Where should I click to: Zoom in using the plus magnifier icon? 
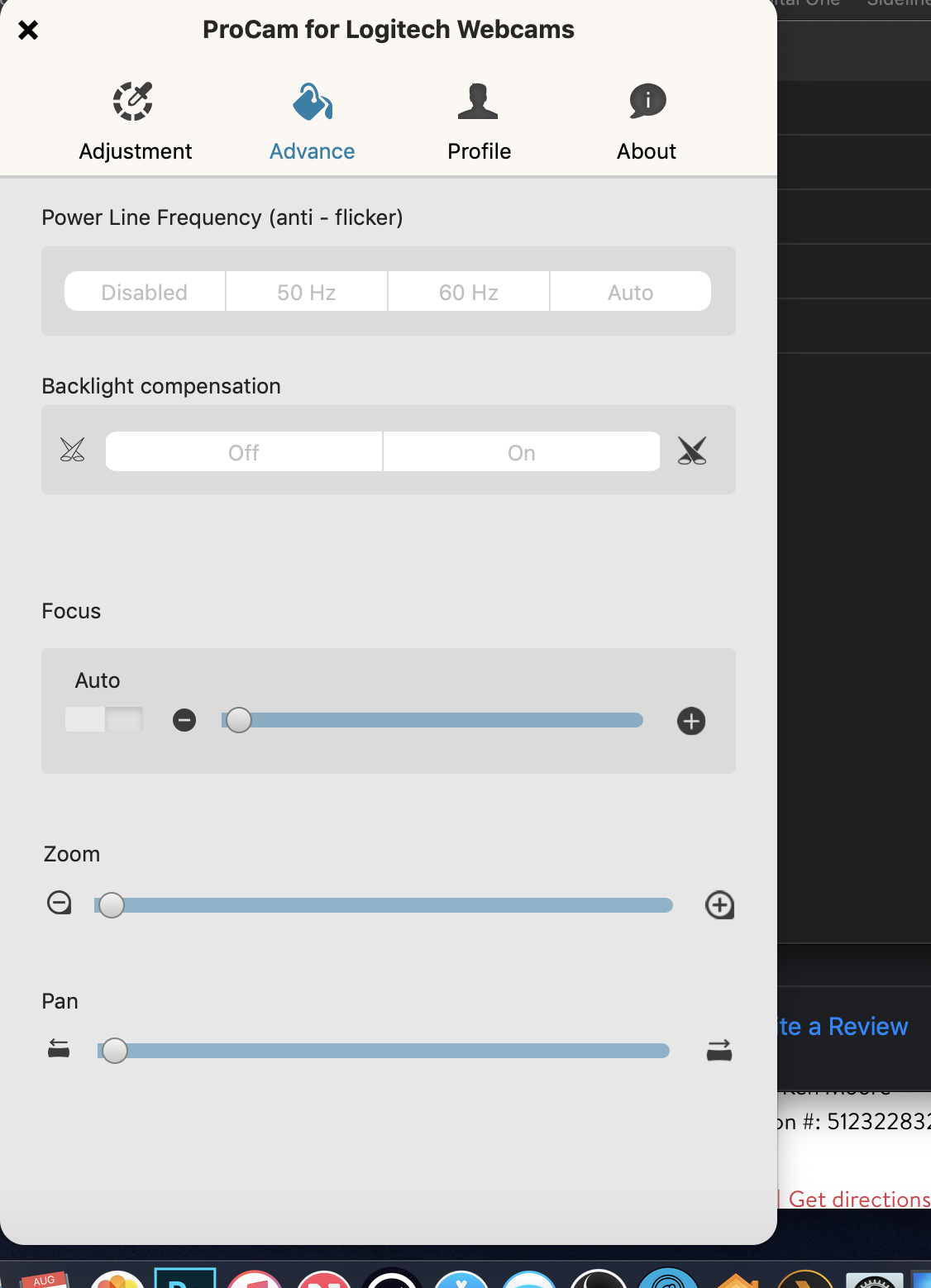pos(719,904)
